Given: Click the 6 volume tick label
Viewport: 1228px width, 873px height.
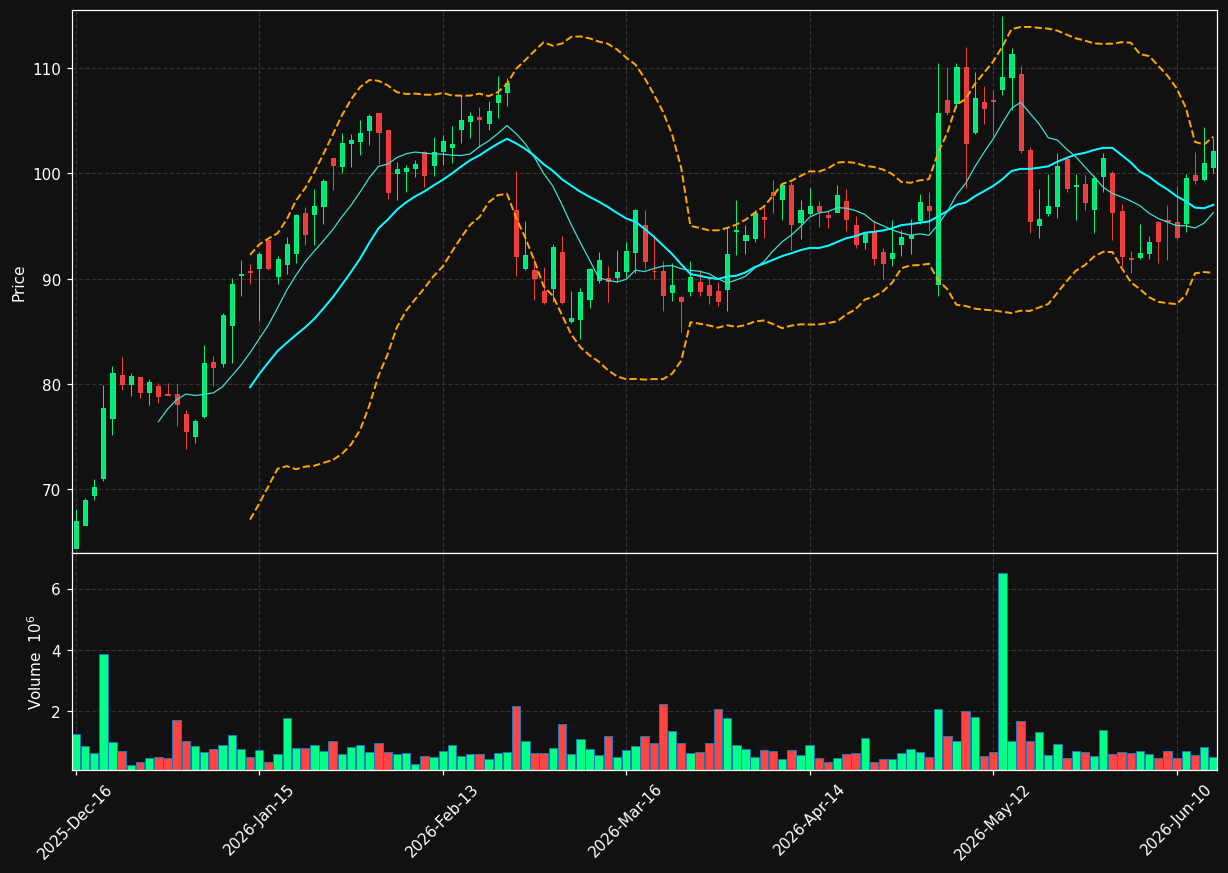Looking at the screenshot, I should click(x=57, y=590).
